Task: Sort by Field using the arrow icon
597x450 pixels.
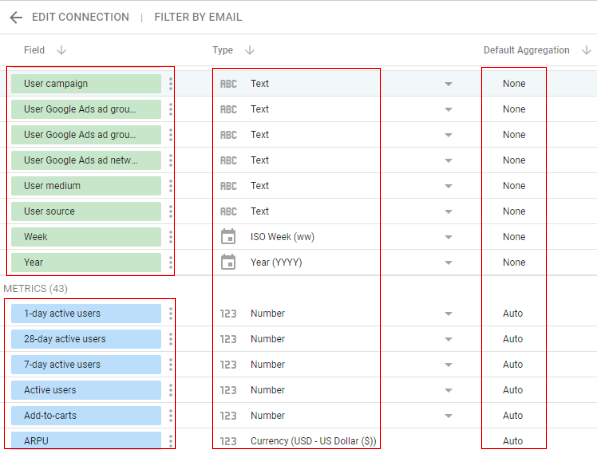Action: tap(61, 50)
